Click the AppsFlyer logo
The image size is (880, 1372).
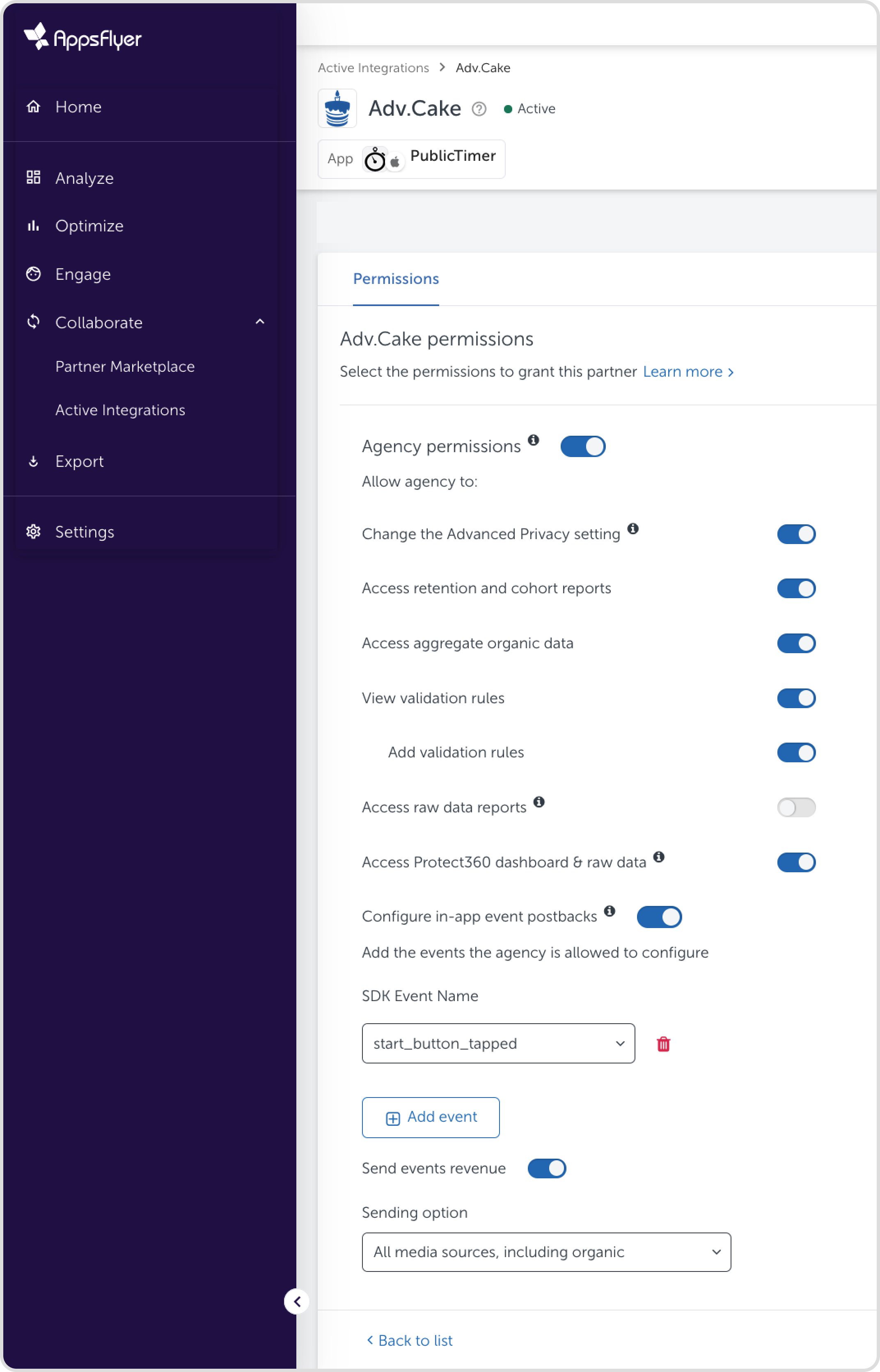click(83, 37)
